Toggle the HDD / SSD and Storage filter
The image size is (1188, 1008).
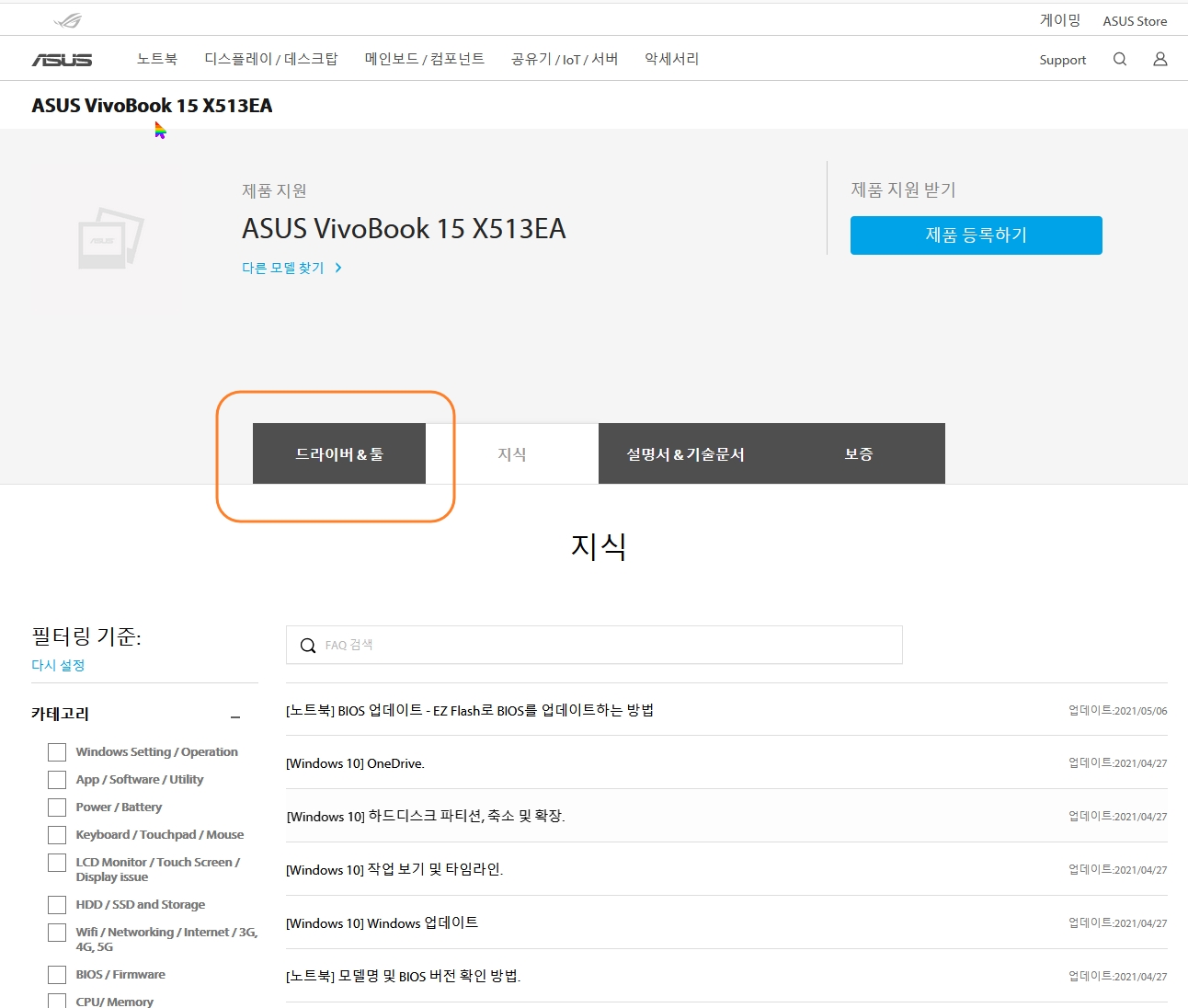[x=56, y=904]
